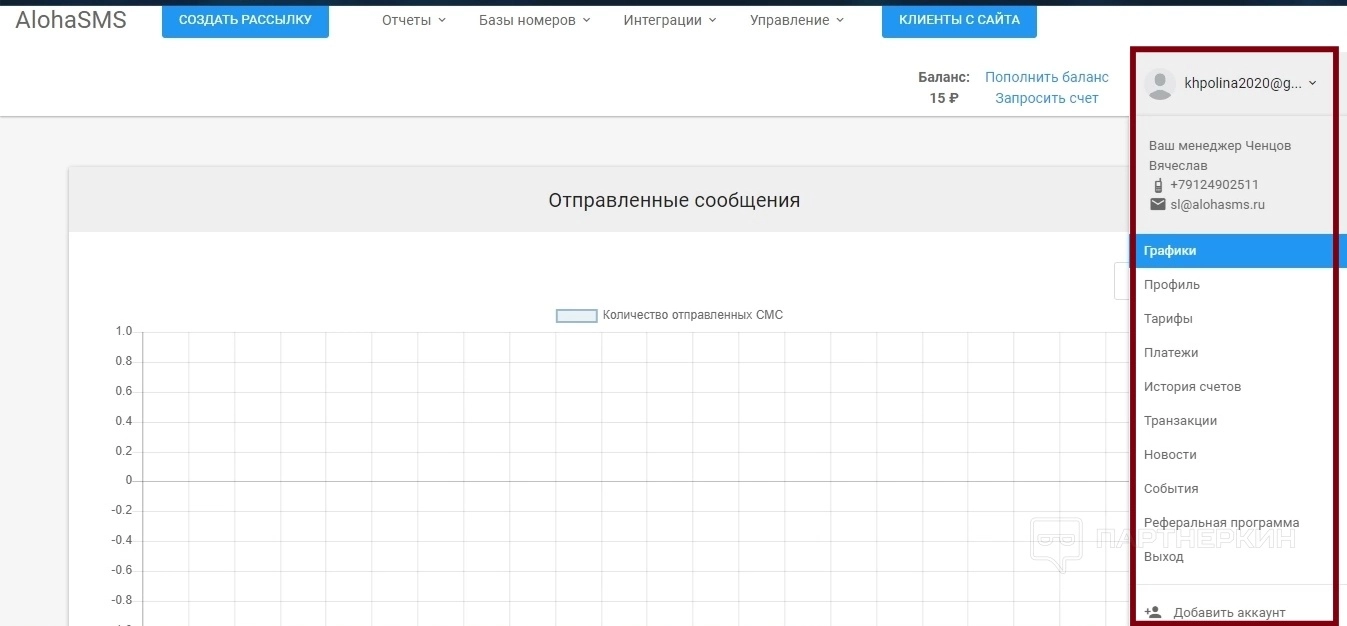Click the СОЗДАТЬ РАССЫЛКУ button
Viewport: 1347px width, 626px height.
tap(245, 20)
